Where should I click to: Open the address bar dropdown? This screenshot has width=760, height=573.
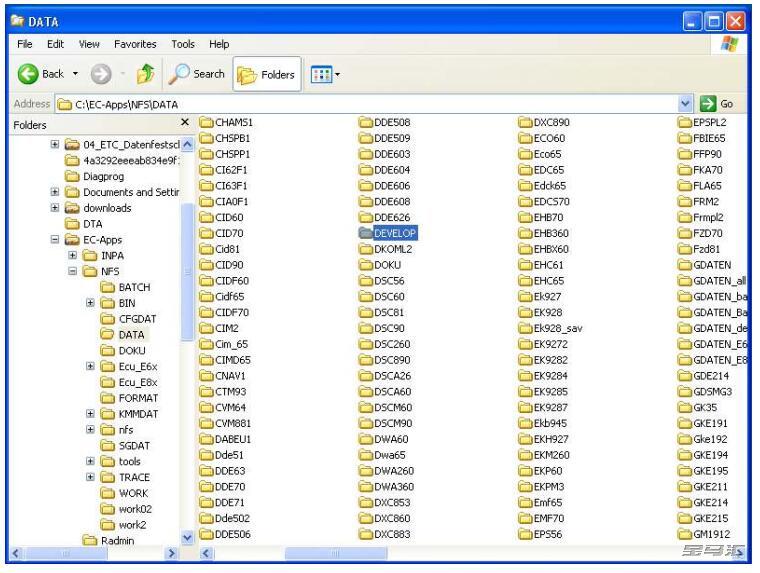click(x=684, y=104)
